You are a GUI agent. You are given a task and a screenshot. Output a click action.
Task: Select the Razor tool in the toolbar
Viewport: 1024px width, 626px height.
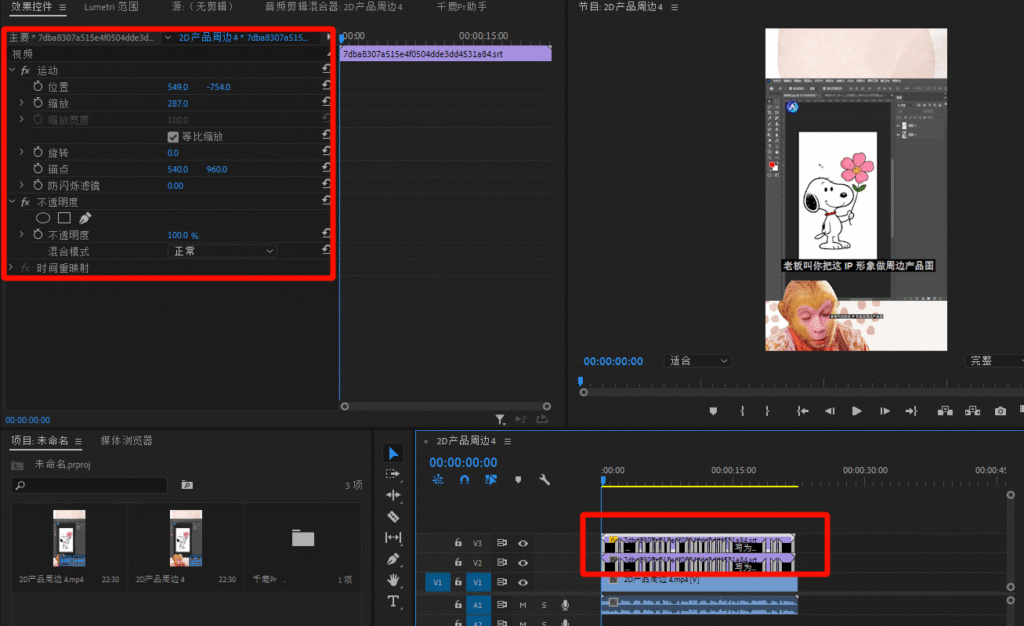click(x=393, y=516)
